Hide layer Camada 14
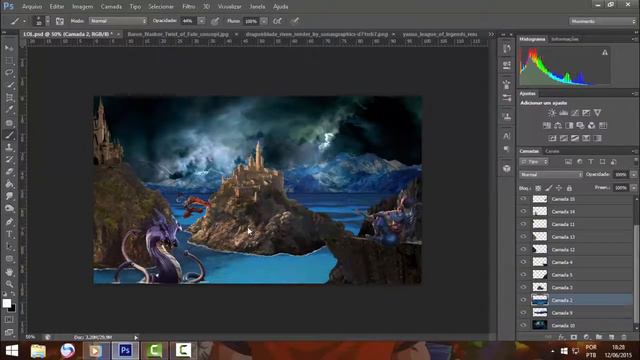This screenshot has width=640, height=360. 523,211
